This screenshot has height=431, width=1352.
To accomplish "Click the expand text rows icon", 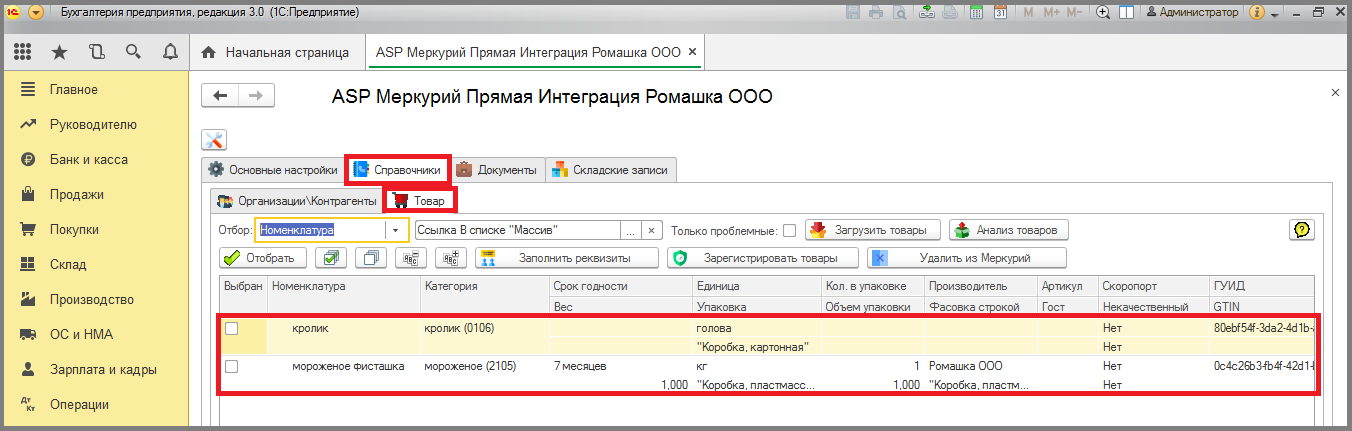I will (x=451, y=258).
